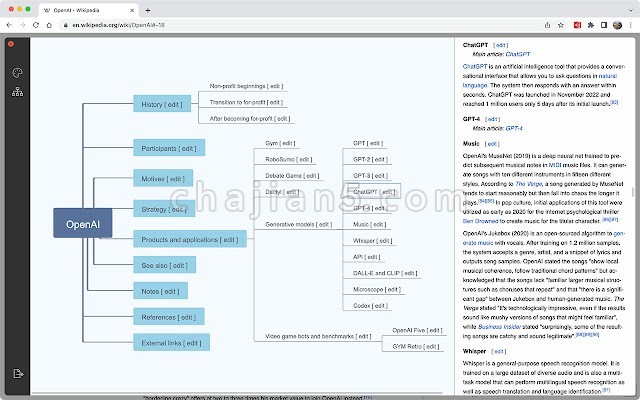Screen dimensions: 640x400
Task: Select the OpenAI - Wikipedia tab
Action: (89, 10)
